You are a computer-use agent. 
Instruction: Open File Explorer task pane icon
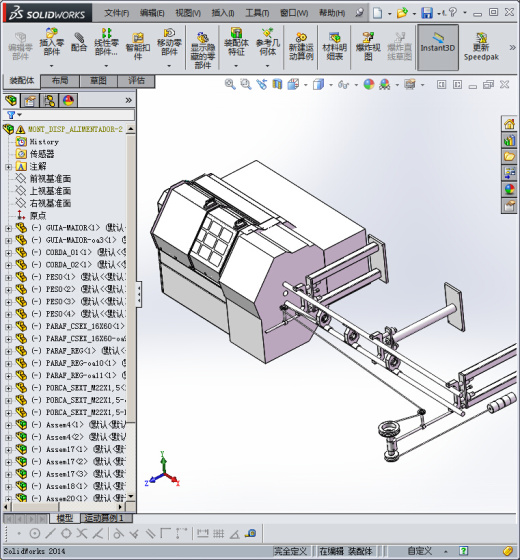click(x=509, y=156)
